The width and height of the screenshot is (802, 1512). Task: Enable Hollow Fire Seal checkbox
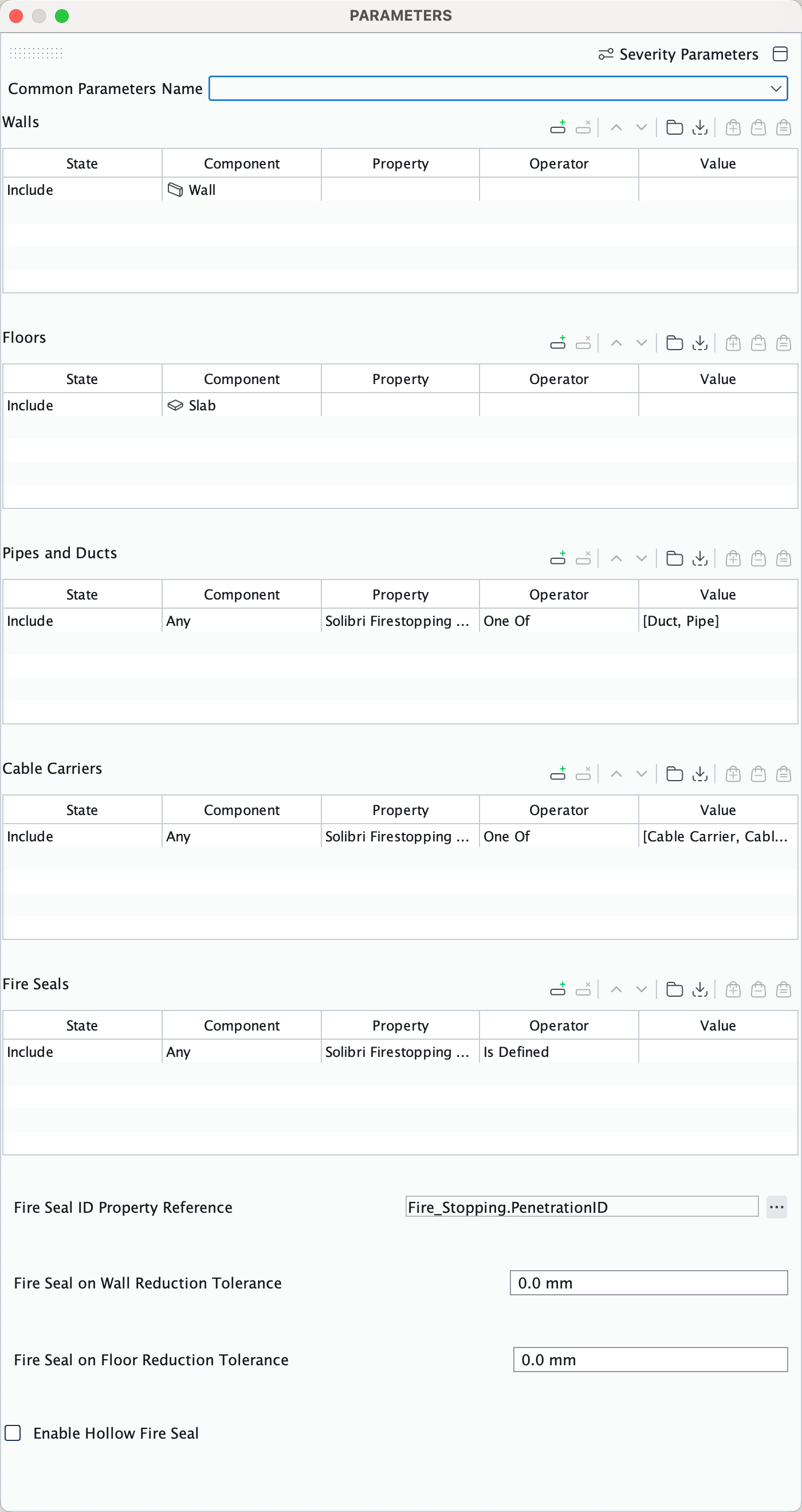(13, 1433)
